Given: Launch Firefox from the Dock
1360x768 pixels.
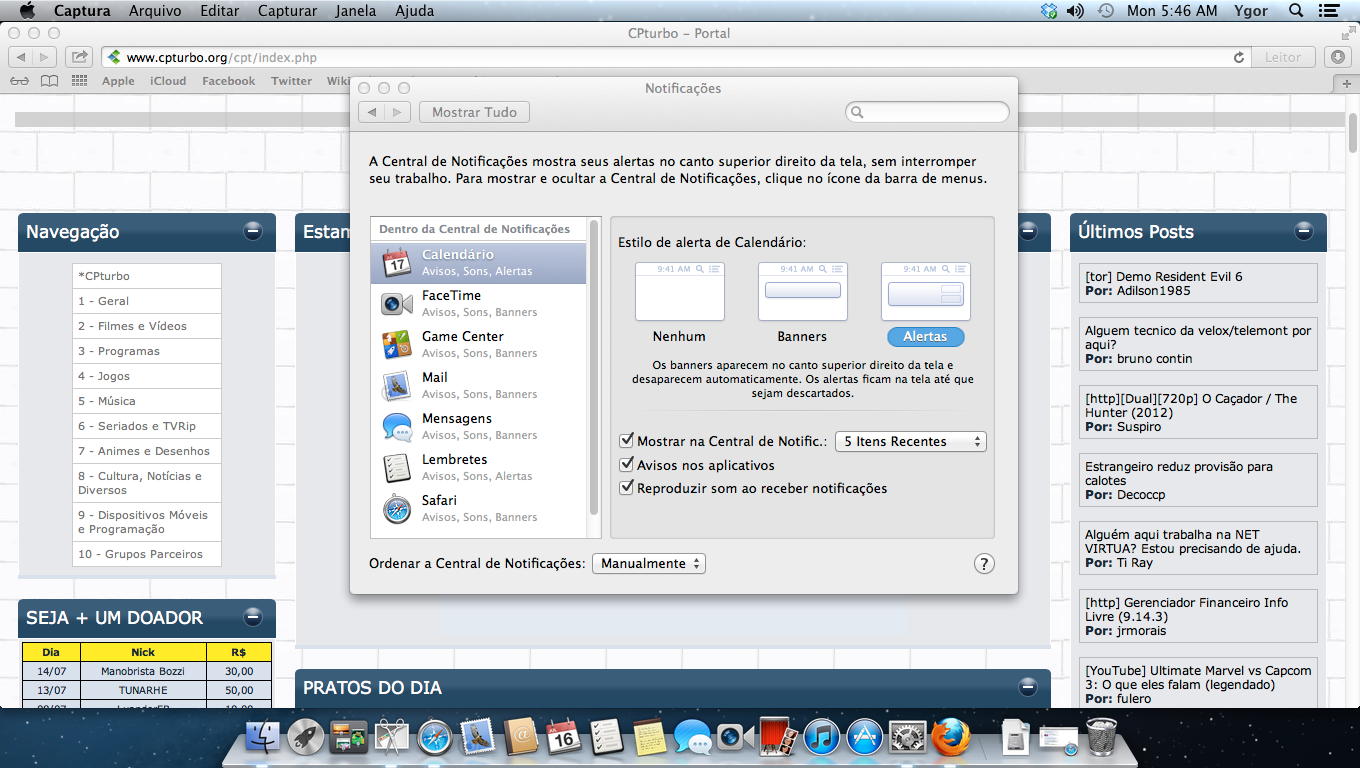Looking at the screenshot, I should click(x=951, y=738).
